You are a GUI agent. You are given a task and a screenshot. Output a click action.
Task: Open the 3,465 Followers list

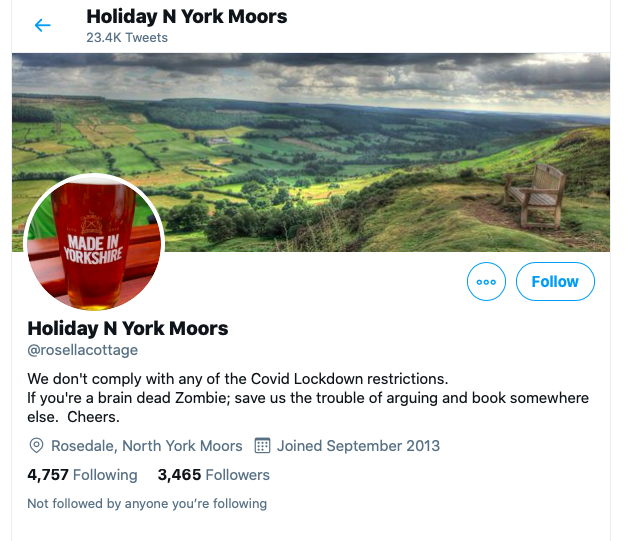click(214, 475)
